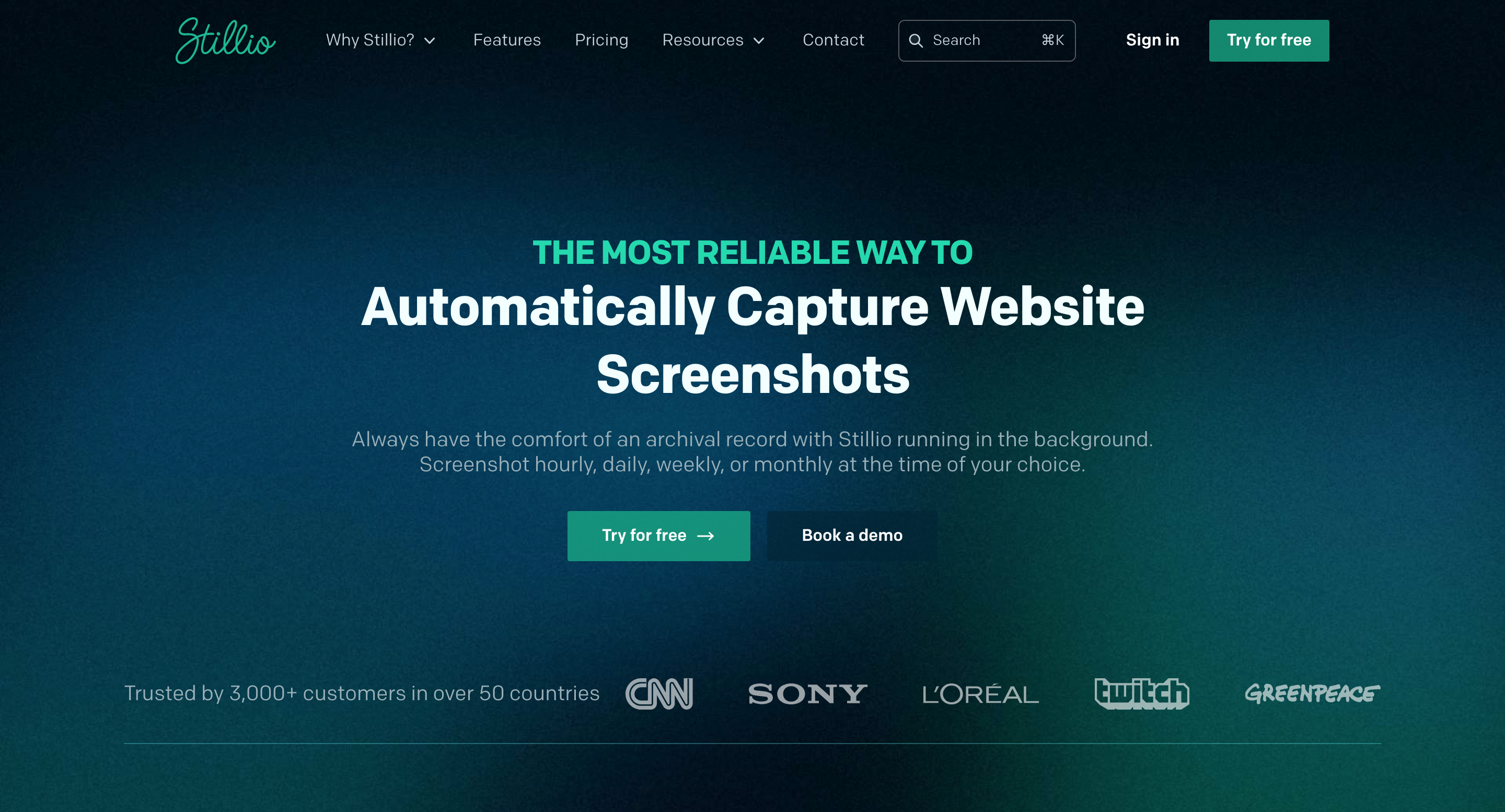
Task: Click the arrow icon on Try for free
Action: [706, 536]
